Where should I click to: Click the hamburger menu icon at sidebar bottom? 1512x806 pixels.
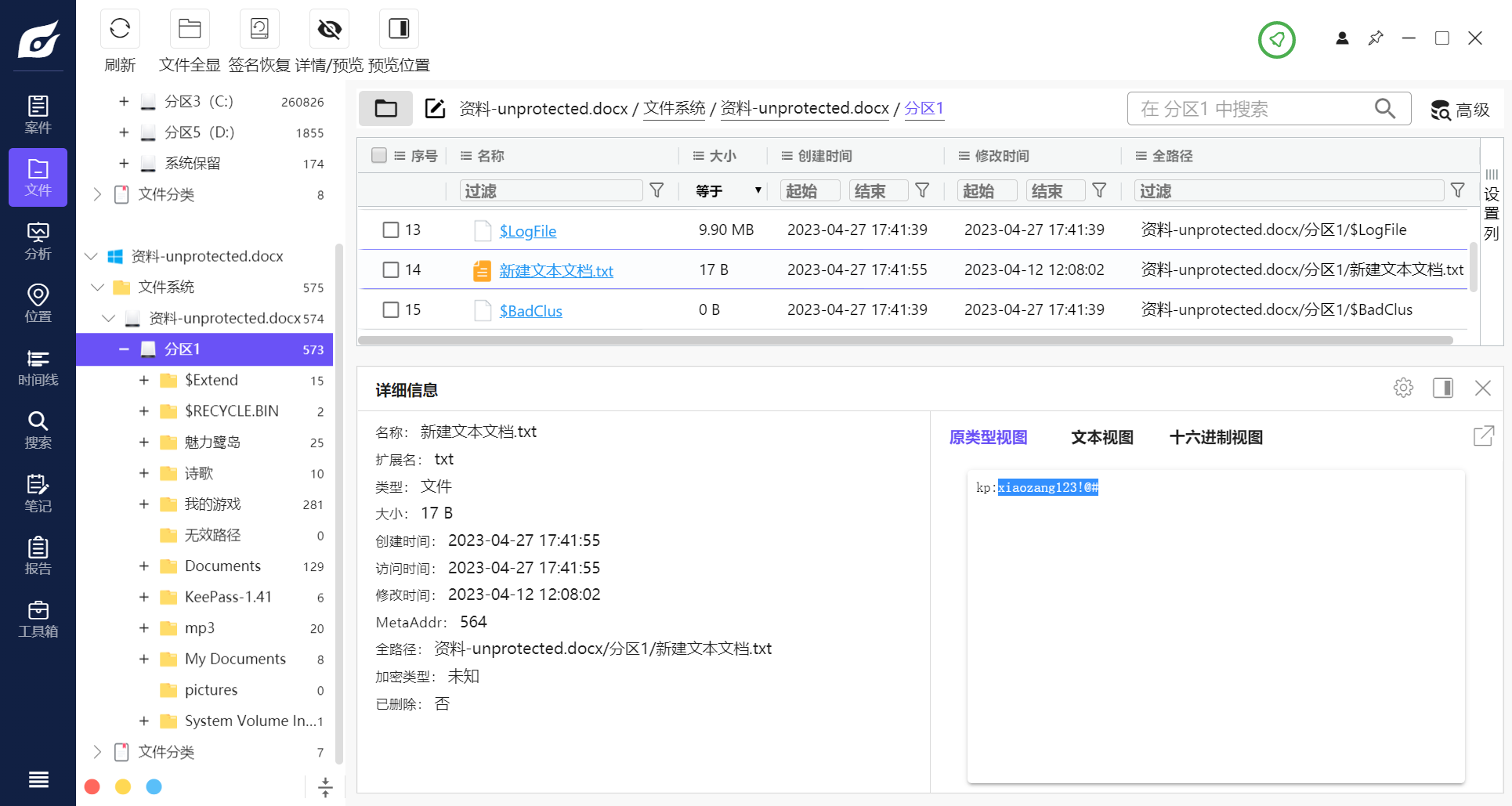38,779
